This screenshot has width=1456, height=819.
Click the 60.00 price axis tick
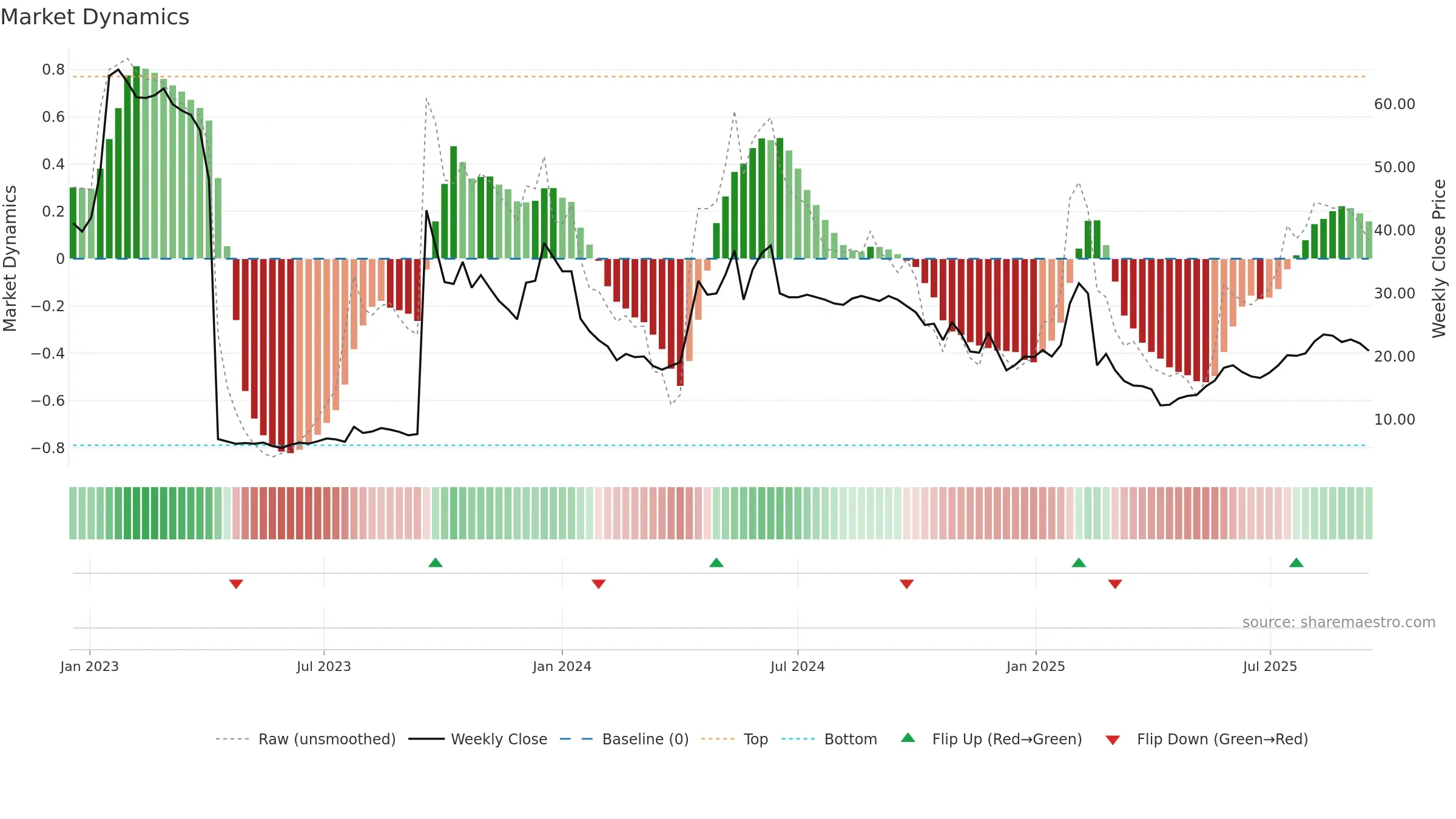(x=1395, y=104)
